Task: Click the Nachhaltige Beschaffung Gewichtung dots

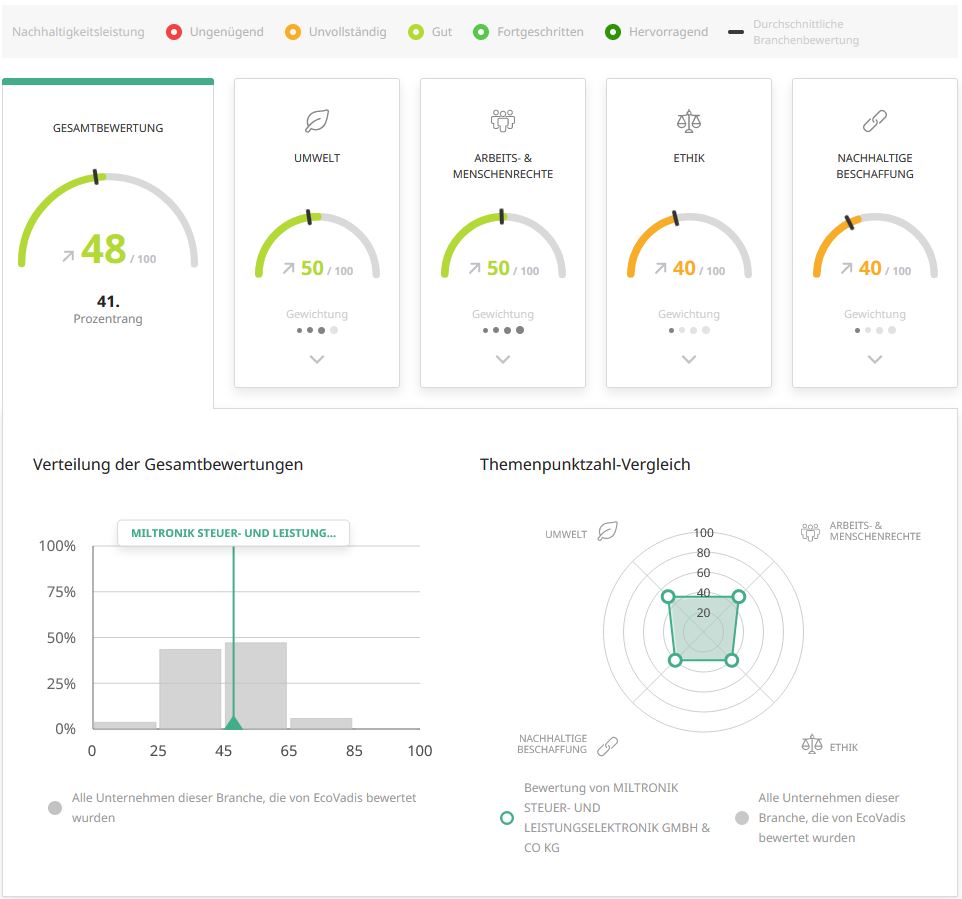Action: click(x=875, y=330)
